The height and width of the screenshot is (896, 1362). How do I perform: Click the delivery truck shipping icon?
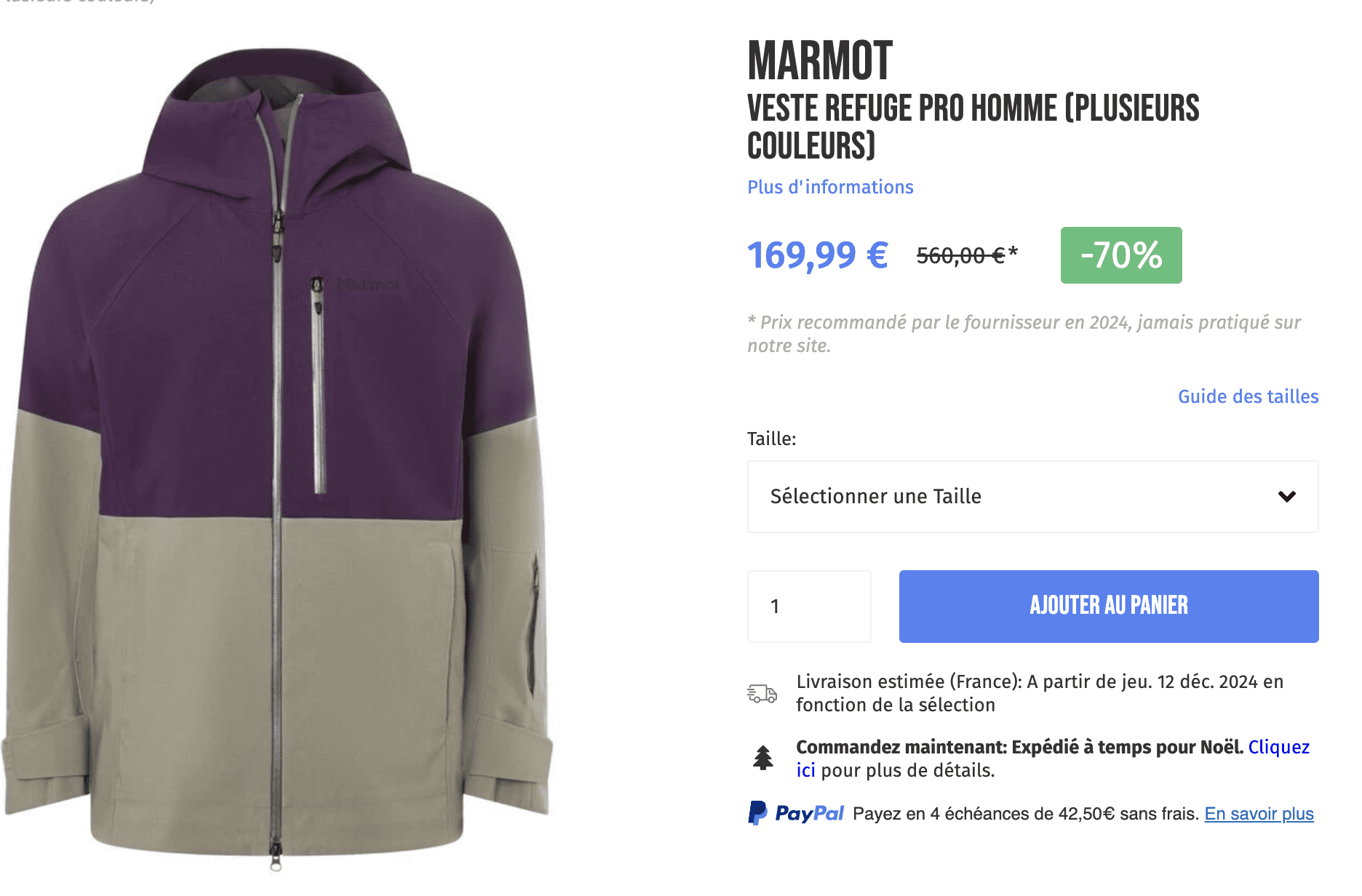tap(763, 693)
